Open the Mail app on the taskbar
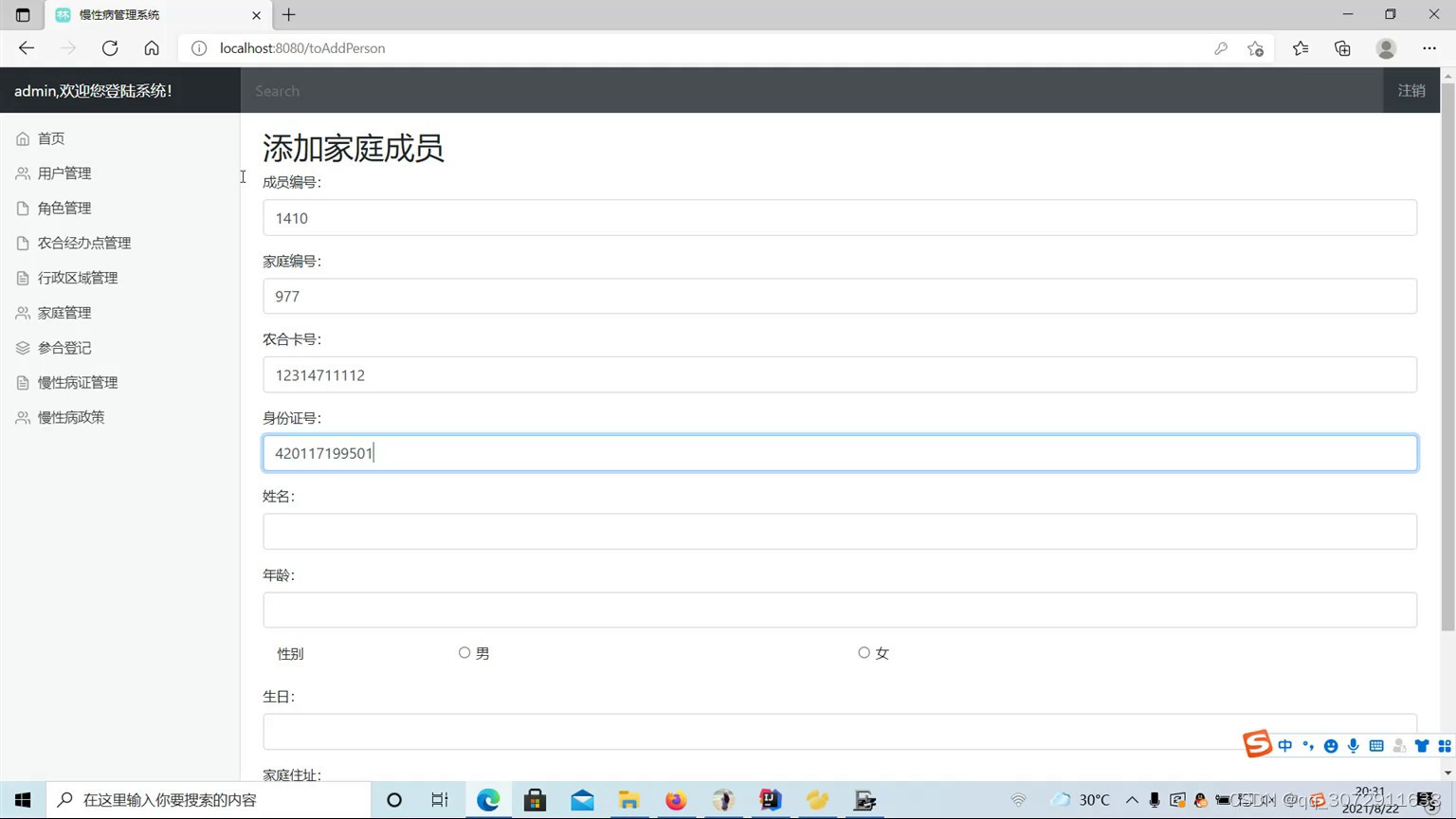 coord(582,800)
